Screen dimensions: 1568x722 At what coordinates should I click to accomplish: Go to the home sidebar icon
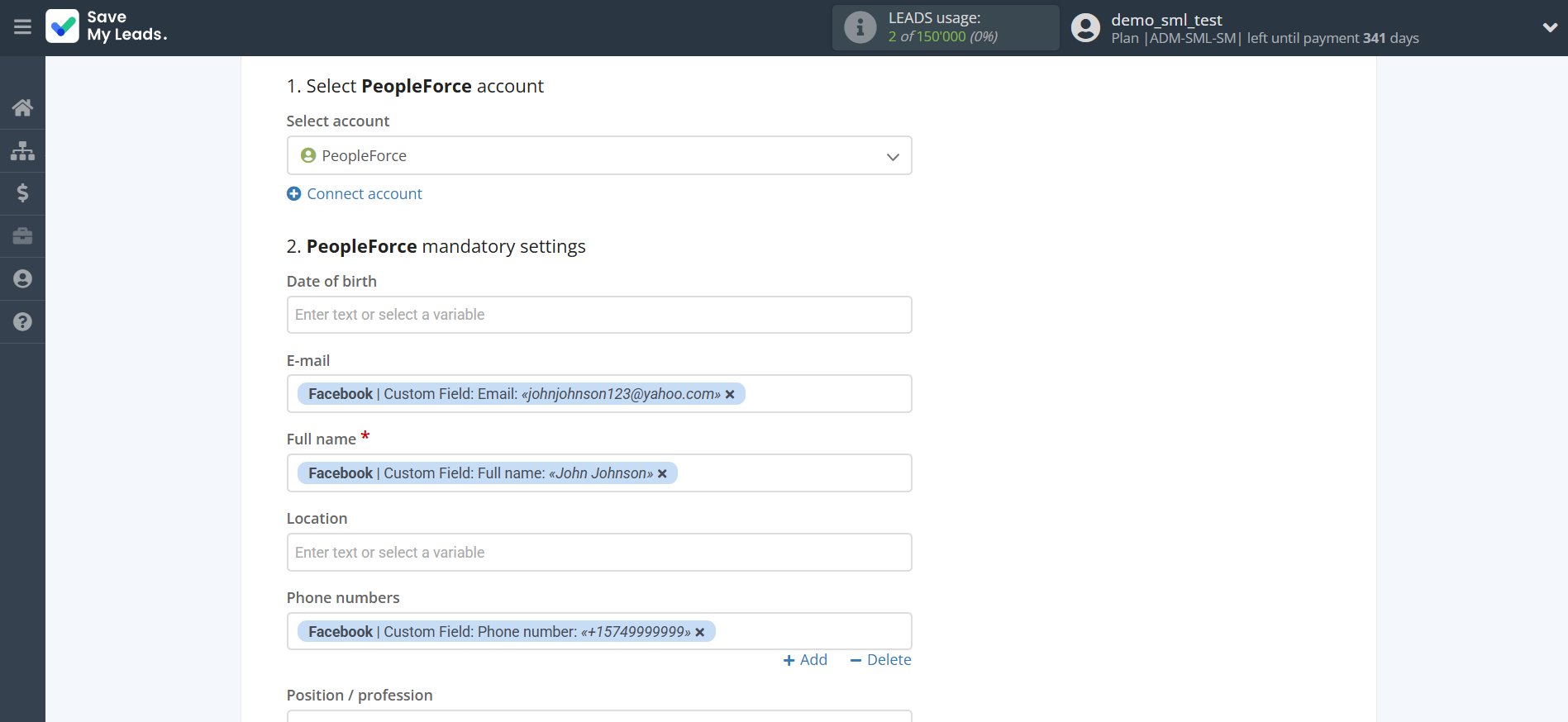pyautogui.click(x=22, y=107)
